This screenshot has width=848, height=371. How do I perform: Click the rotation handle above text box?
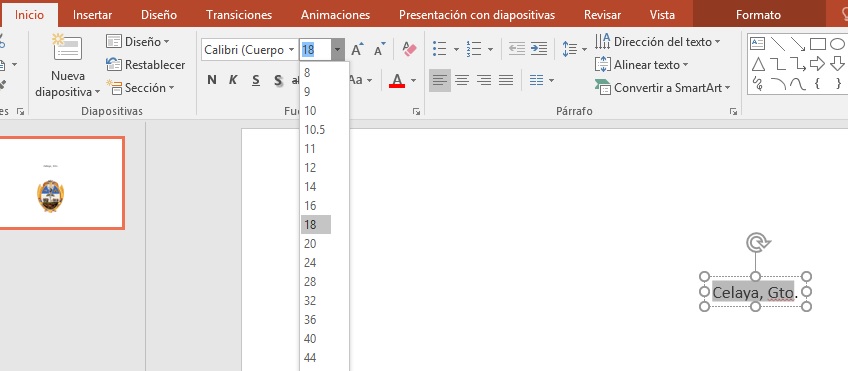click(x=758, y=243)
